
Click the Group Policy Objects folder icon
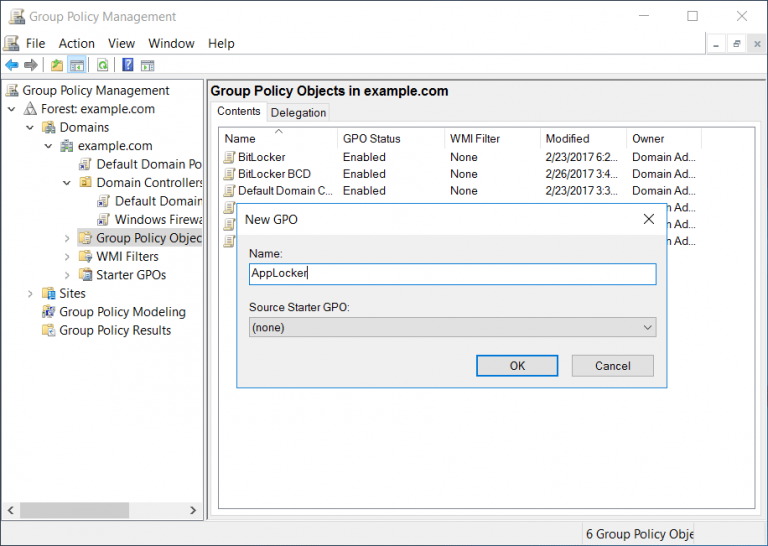pyautogui.click(x=85, y=238)
